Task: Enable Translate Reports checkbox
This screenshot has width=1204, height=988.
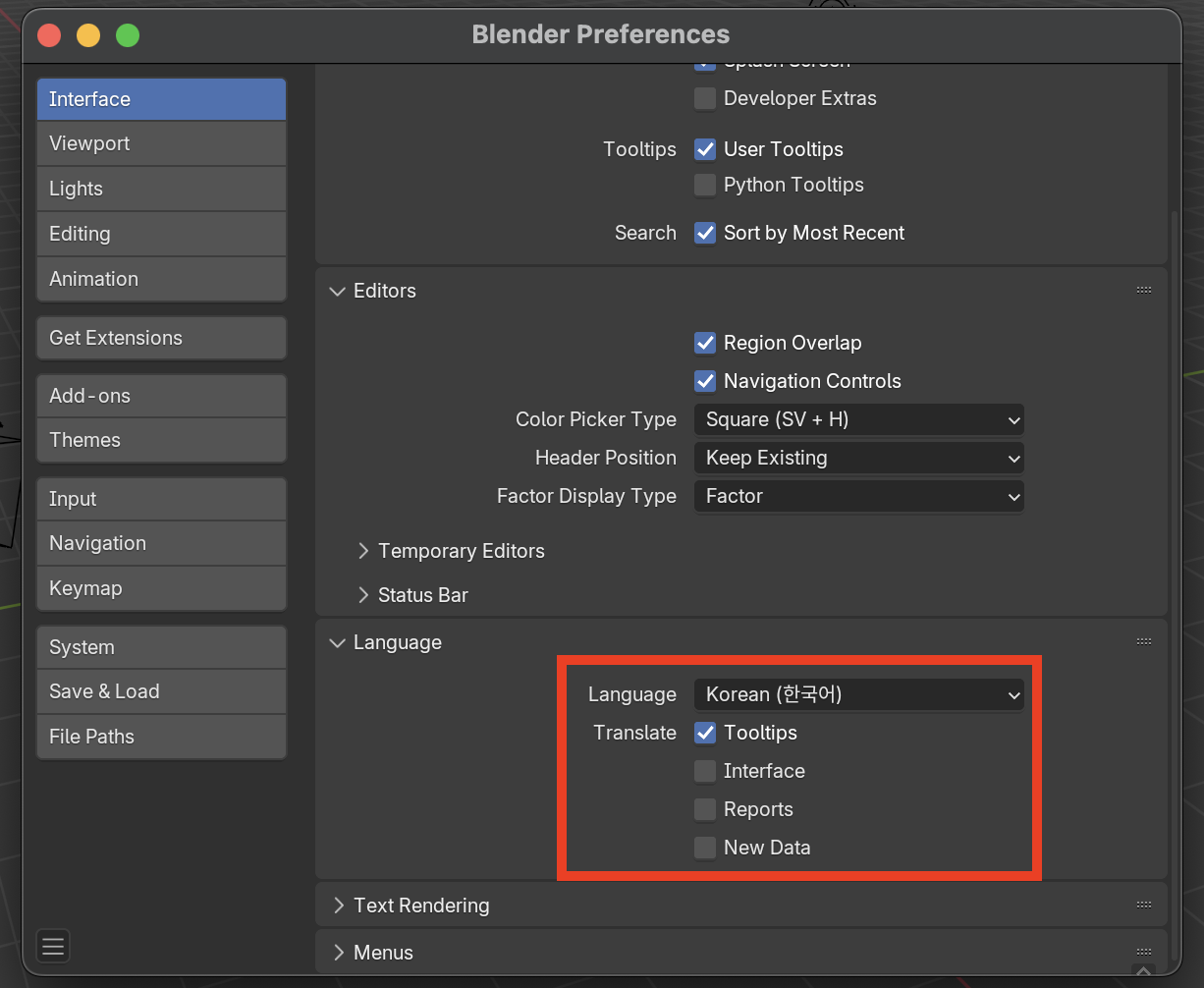Action: 705,809
